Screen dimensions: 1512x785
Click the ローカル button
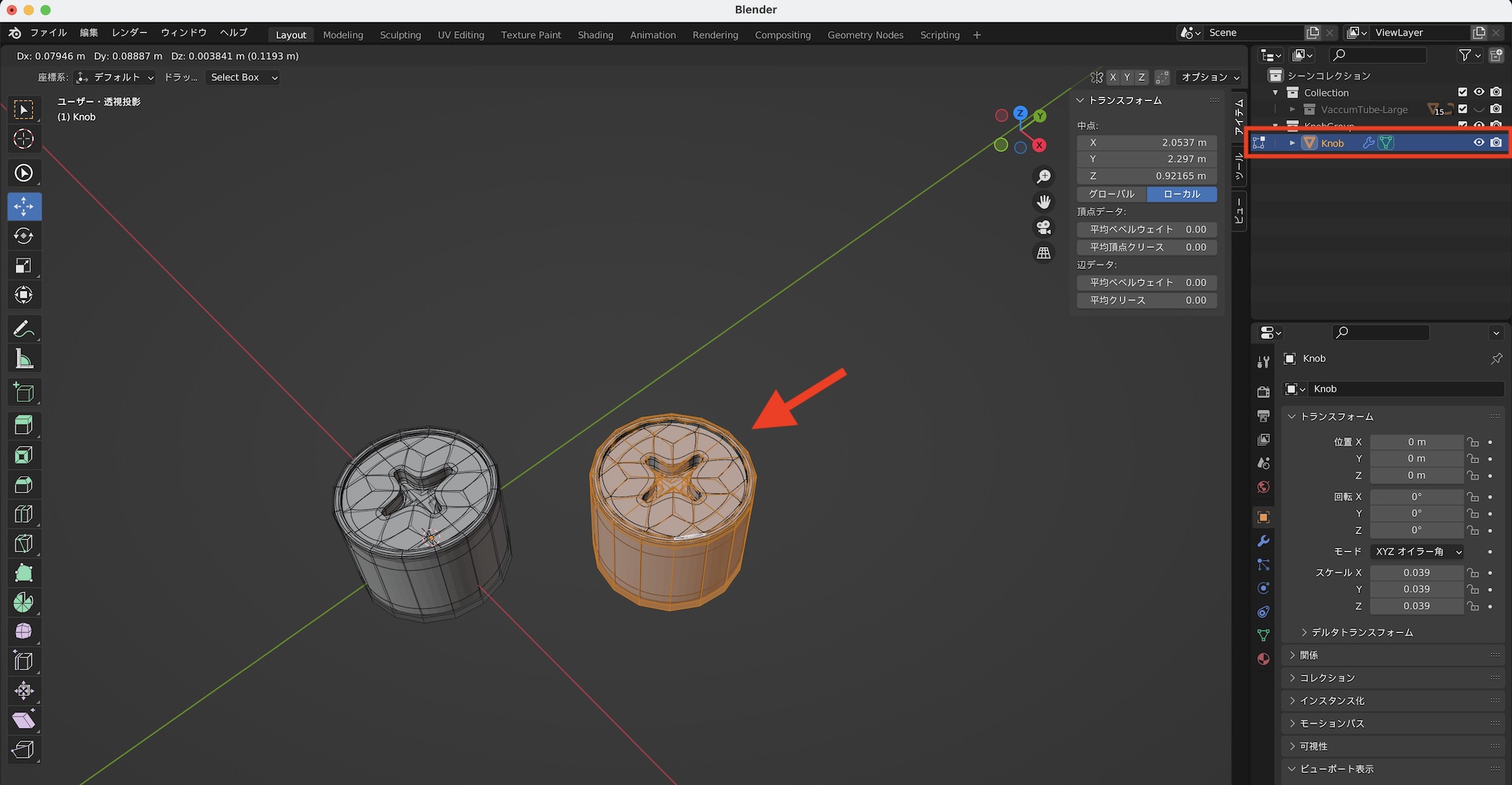click(x=1182, y=194)
